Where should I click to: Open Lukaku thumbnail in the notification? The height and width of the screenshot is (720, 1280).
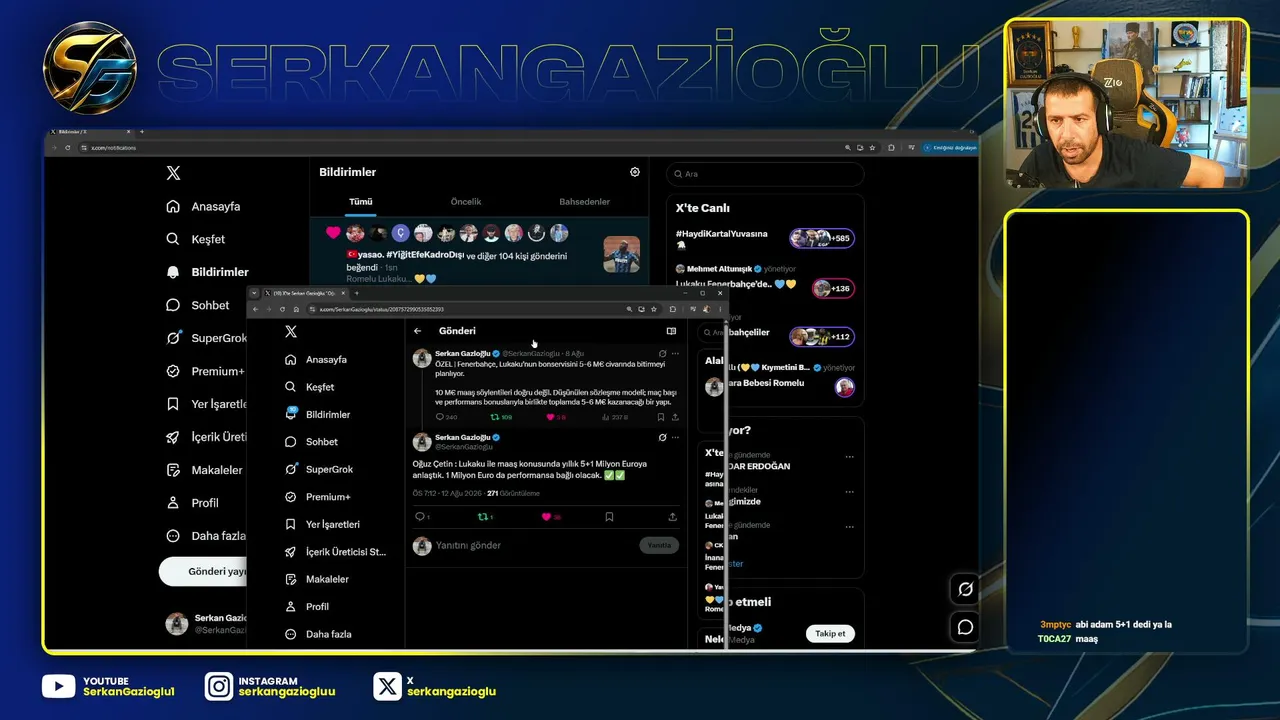point(621,254)
